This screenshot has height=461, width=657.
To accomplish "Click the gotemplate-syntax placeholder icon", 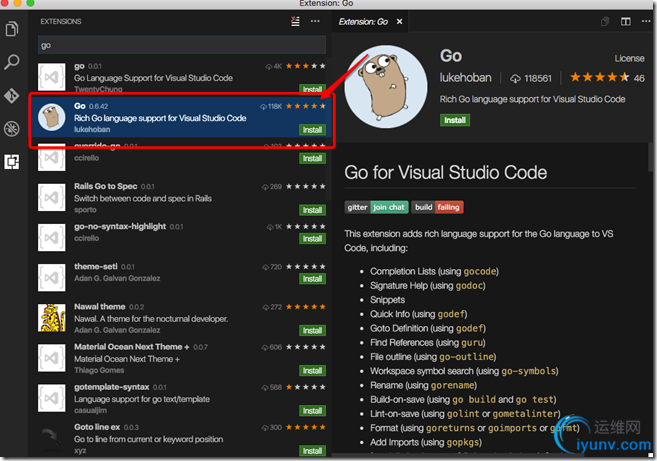I will [x=52, y=398].
